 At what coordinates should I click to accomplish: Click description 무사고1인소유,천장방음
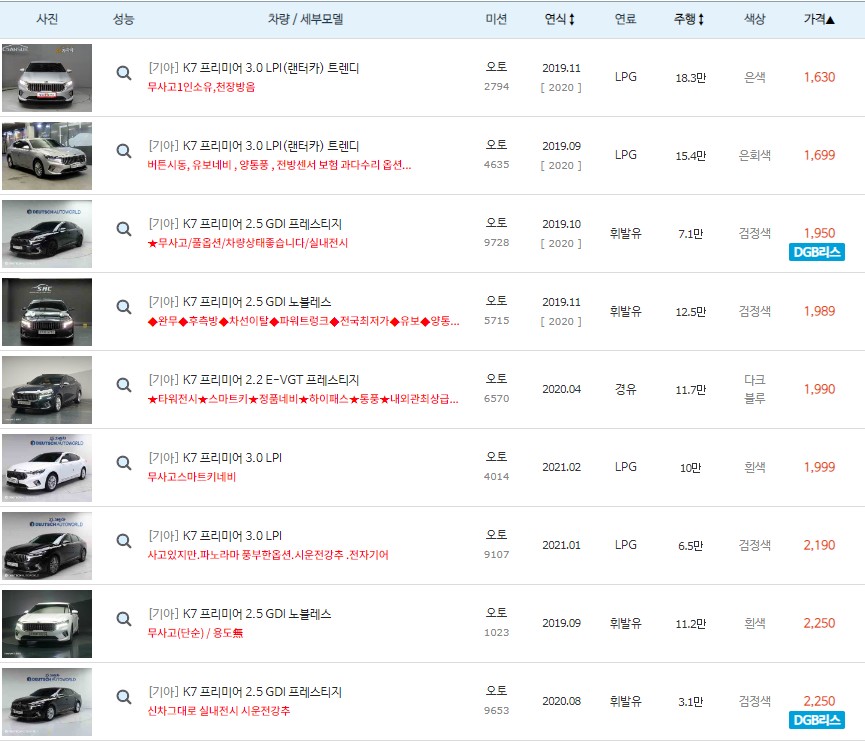201,87
